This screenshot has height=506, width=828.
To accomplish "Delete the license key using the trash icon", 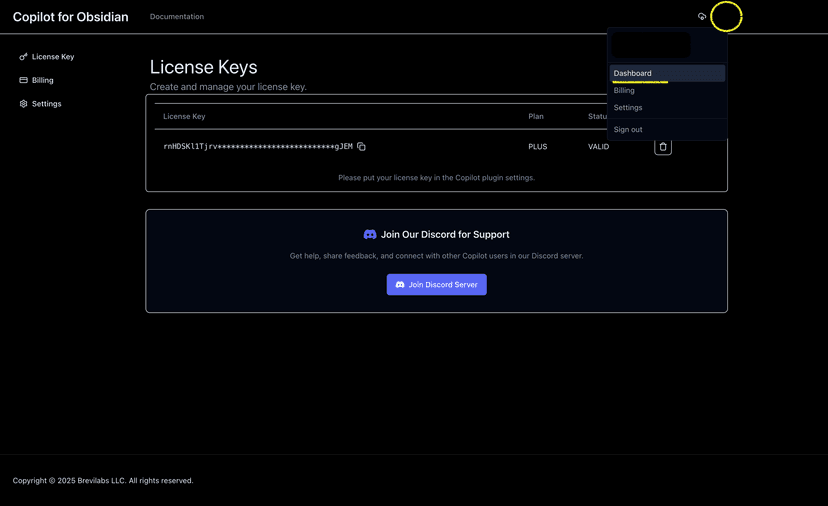I will point(662,147).
